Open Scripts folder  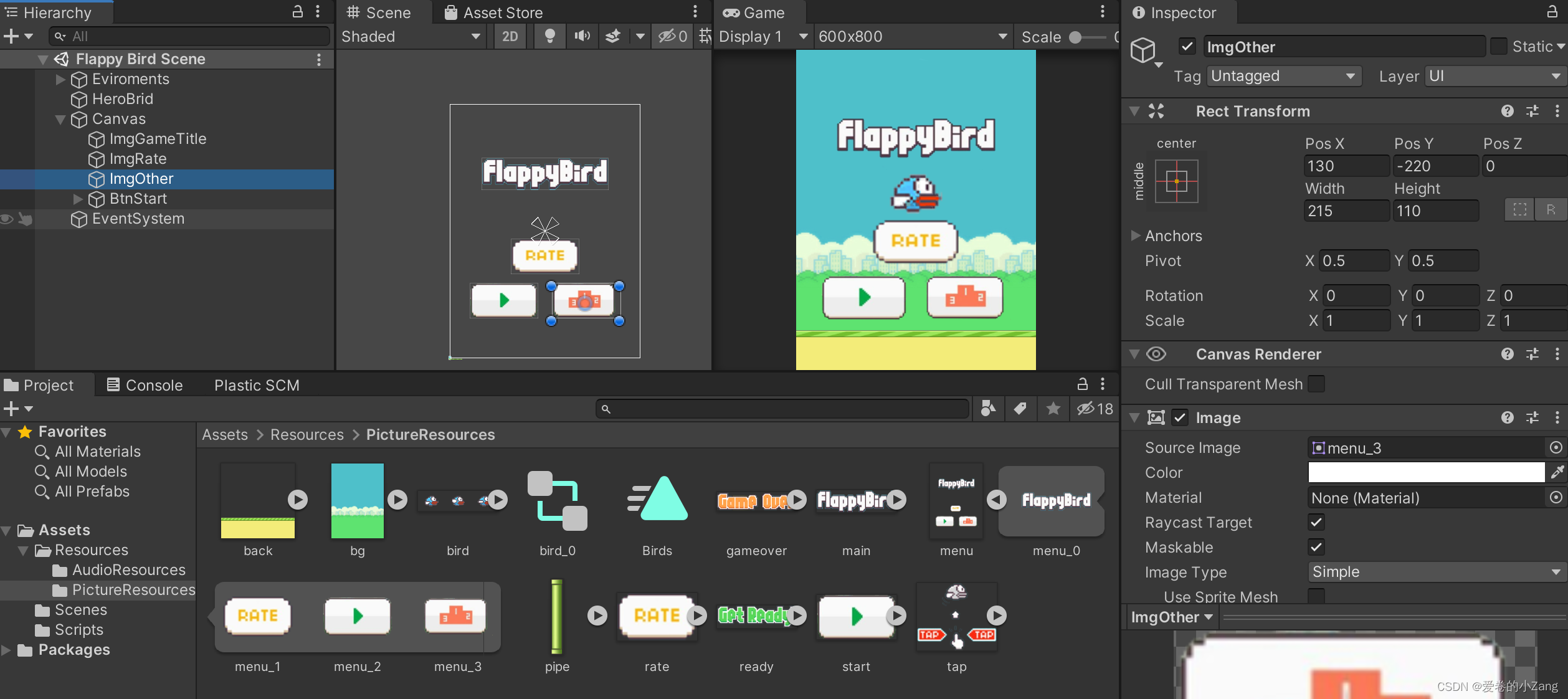click(x=79, y=630)
